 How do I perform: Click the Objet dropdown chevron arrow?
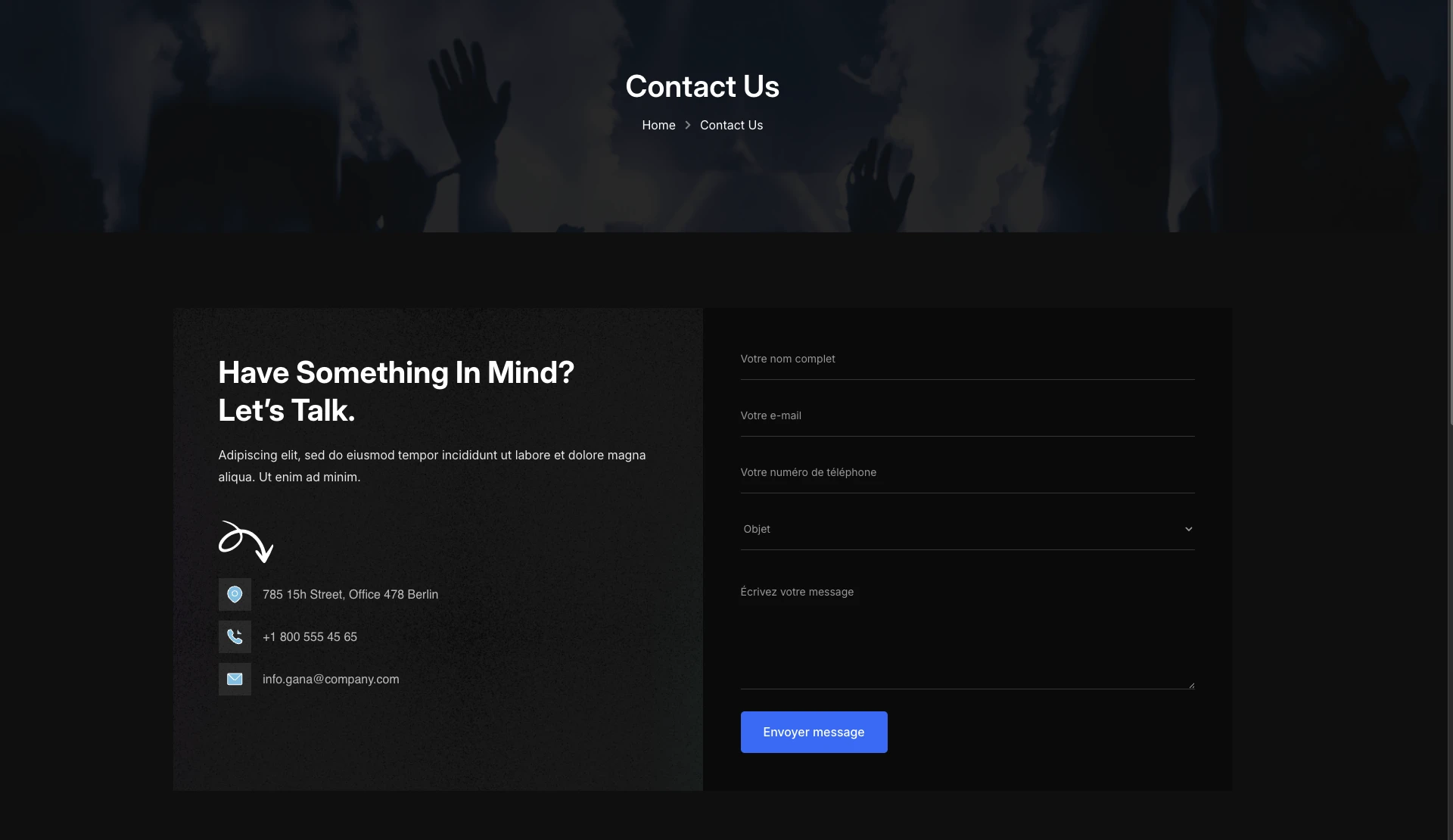(1188, 529)
